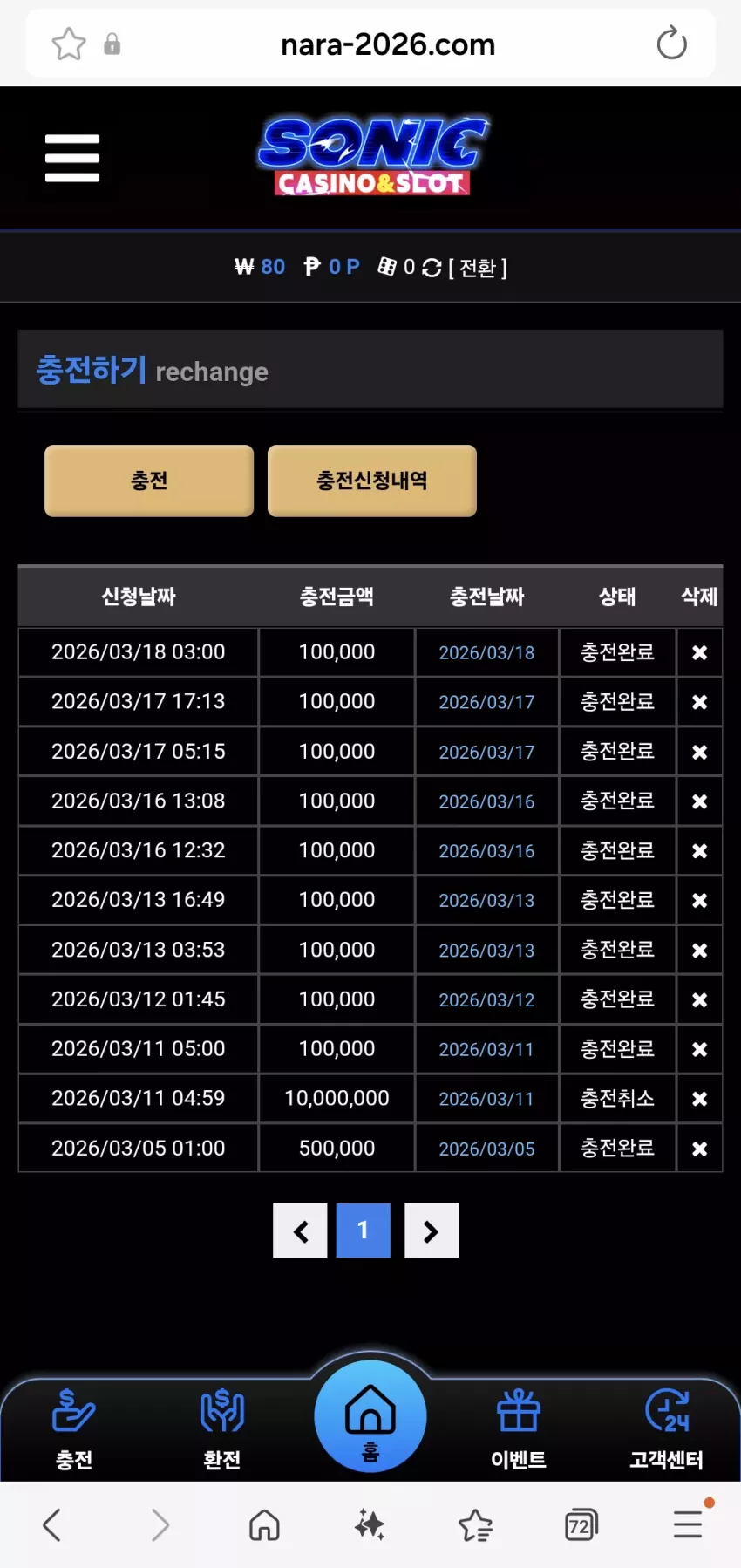
Task: Open the hamburger menu beside Sonic logo
Action: point(72,158)
